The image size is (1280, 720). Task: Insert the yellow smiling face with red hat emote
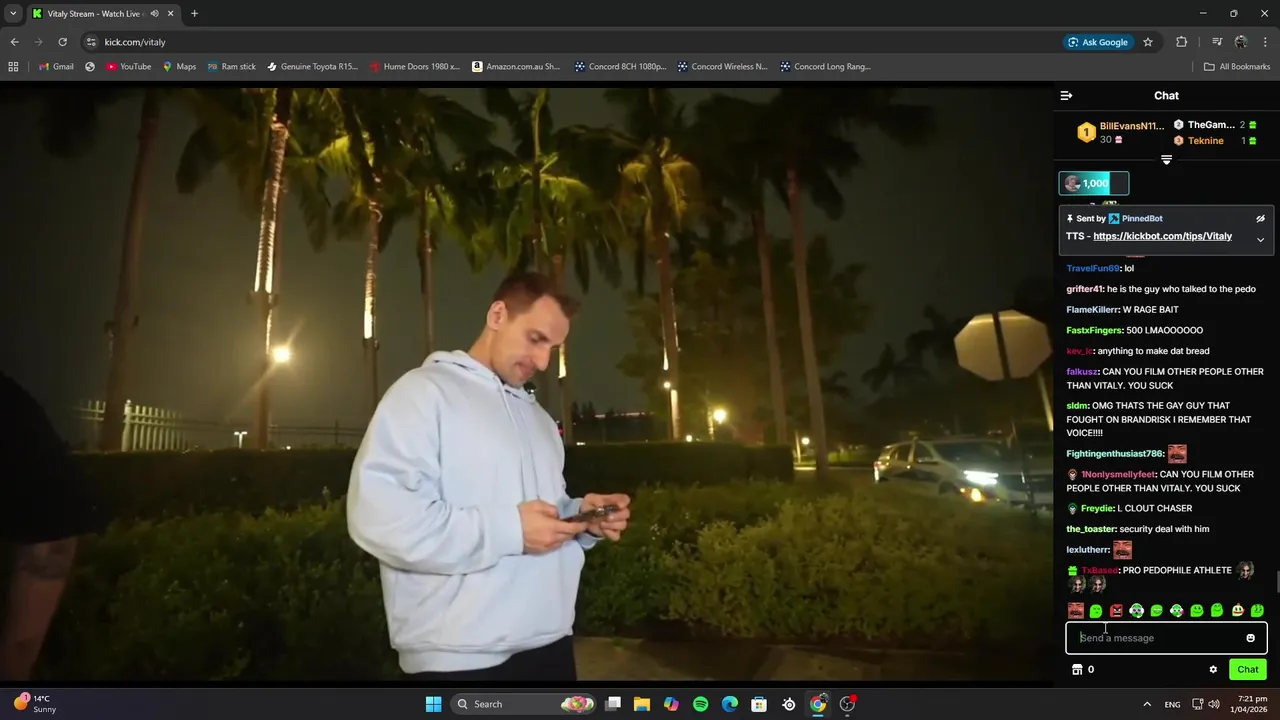1237,611
